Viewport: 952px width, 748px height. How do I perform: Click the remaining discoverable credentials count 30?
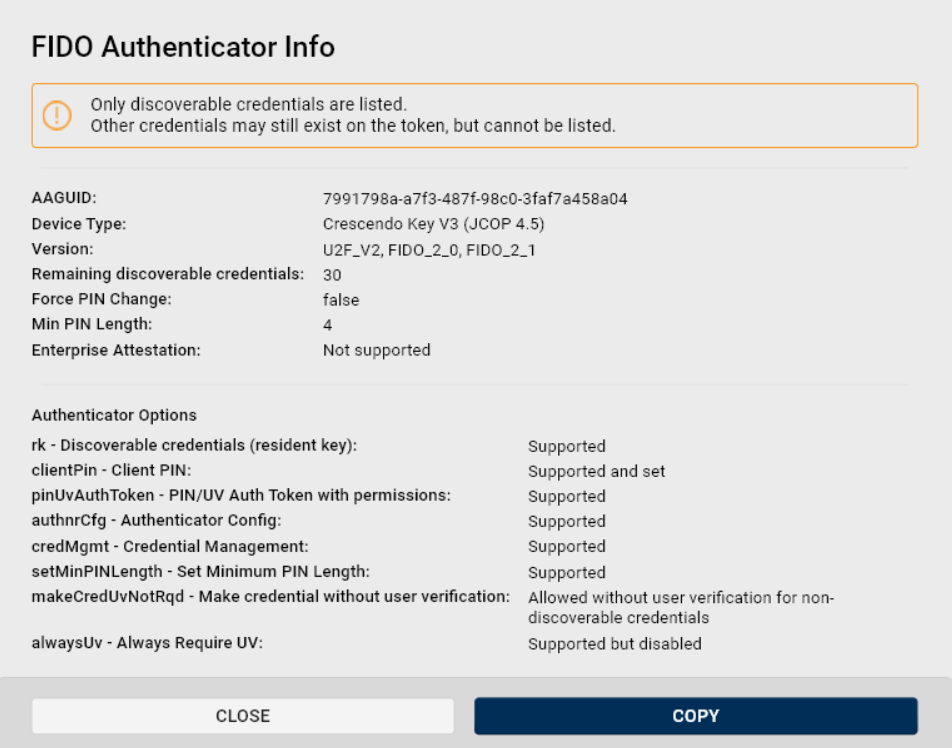click(332, 274)
